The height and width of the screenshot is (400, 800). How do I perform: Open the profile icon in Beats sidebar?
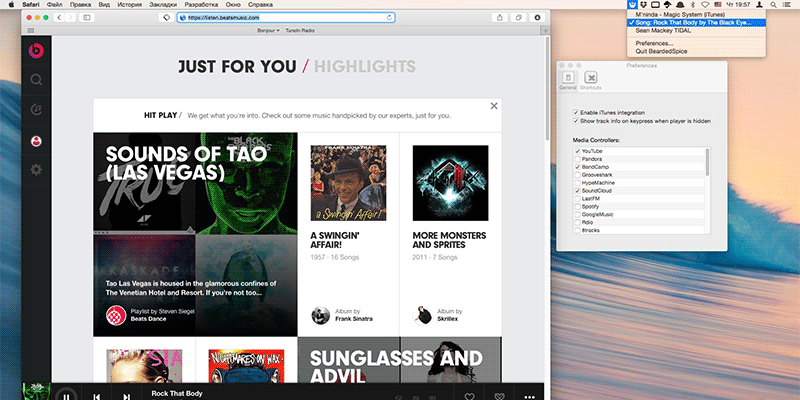36,141
